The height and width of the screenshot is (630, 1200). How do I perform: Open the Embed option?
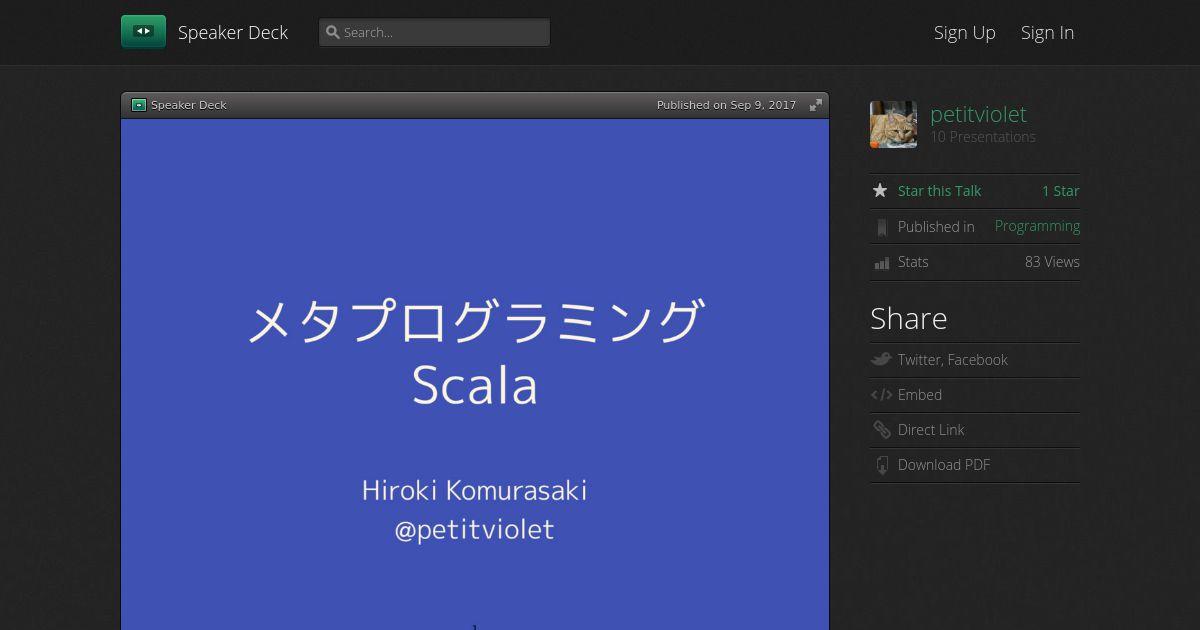click(x=920, y=395)
